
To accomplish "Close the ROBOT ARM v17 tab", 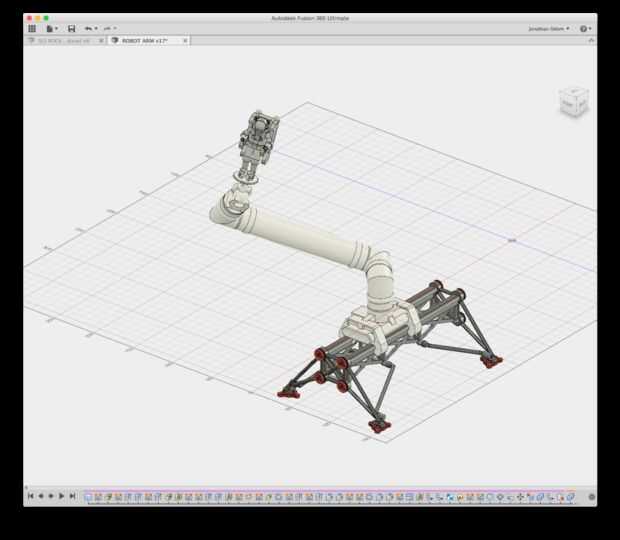I will point(185,41).
